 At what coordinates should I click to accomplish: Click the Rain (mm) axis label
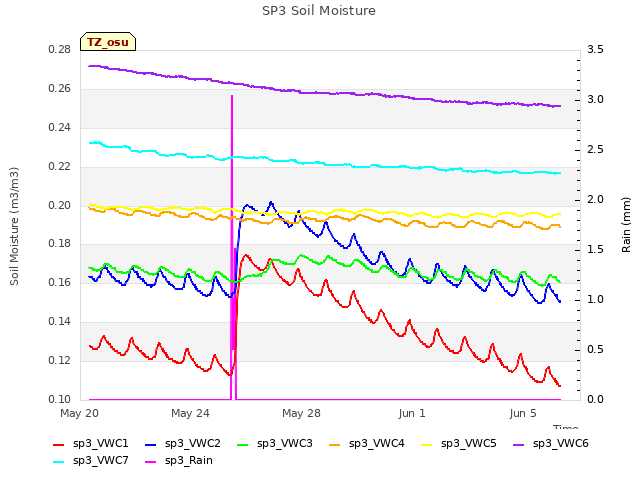coord(626,225)
